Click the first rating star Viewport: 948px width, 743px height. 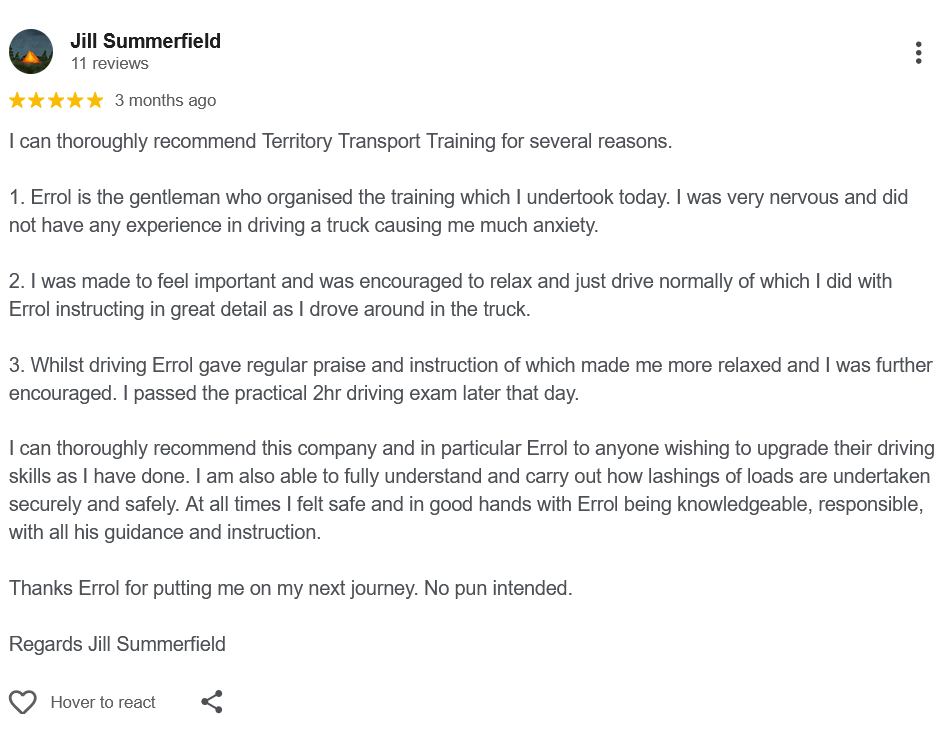[18, 100]
